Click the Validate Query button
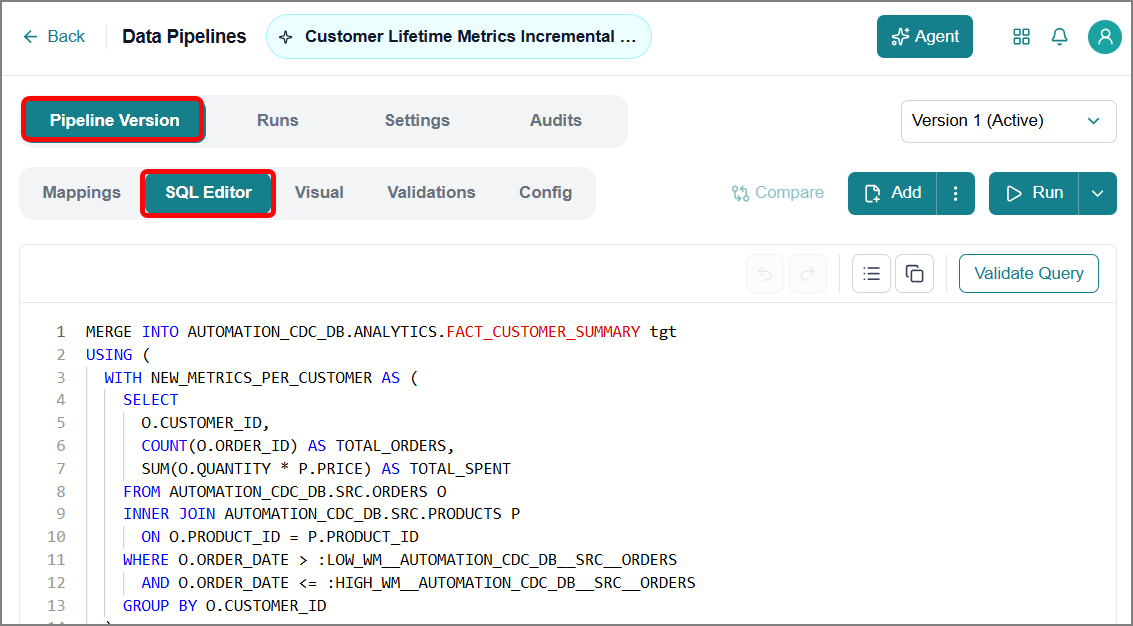 coord(1029,273)
